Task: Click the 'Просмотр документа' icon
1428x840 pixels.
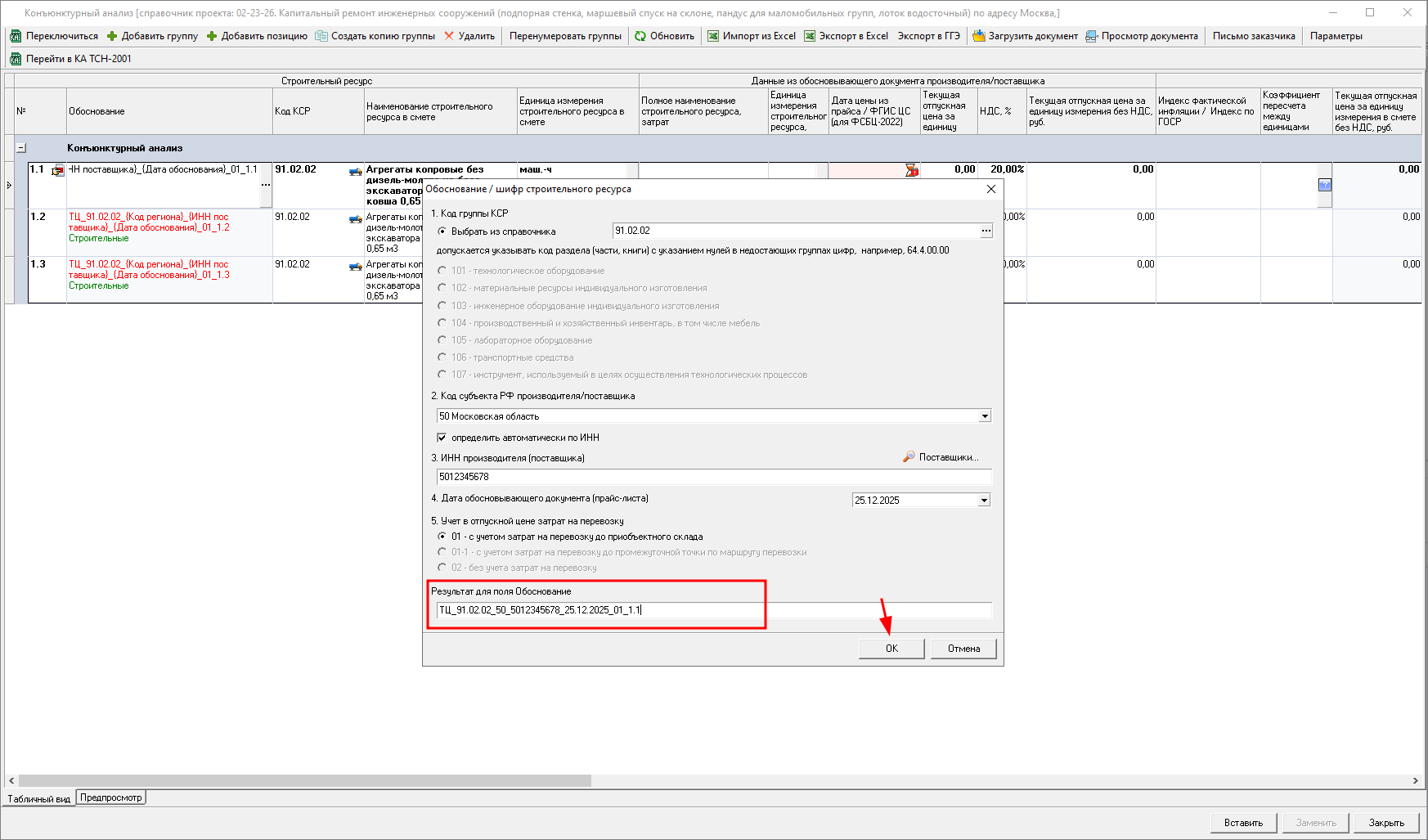Action: pos(1091,36)
